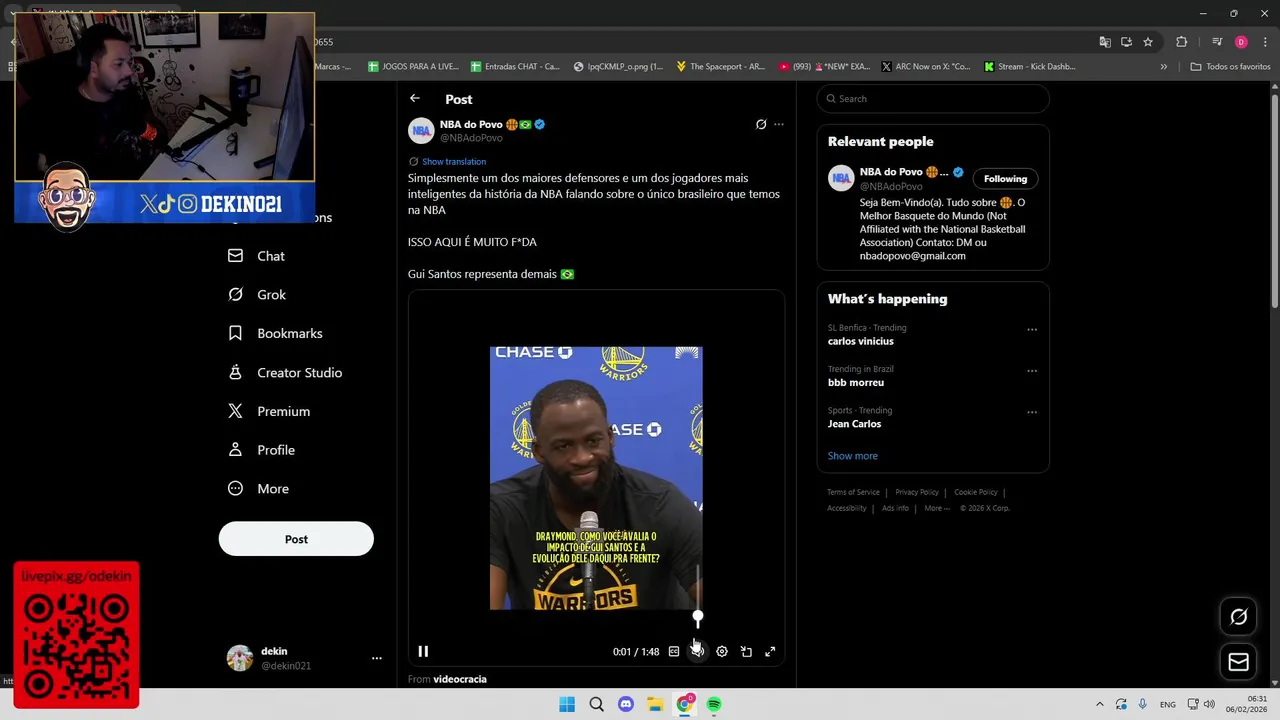This screenshot has width=1280, height=720.
Task: Click the Grok icon on the post header
Action: (761, 125)
